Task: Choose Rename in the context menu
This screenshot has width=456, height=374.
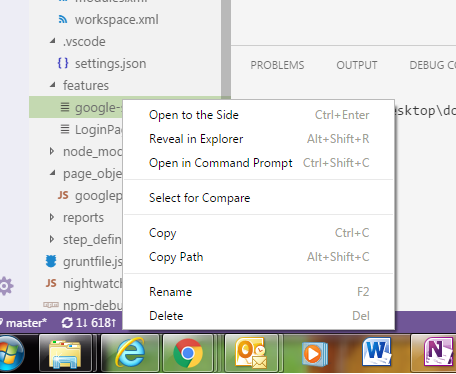Action: point(259,292)
